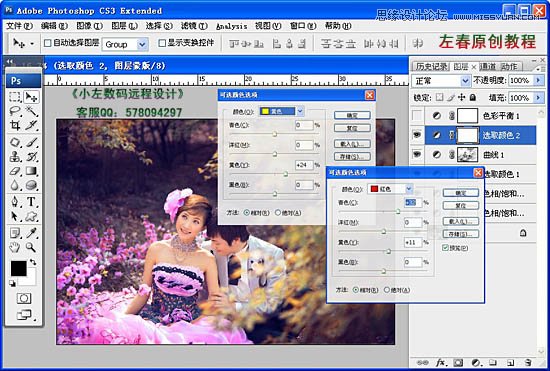Choose 相对 radio in the 黄色 dialog
This screenshot has height=371, width=550.
[247, 213]
